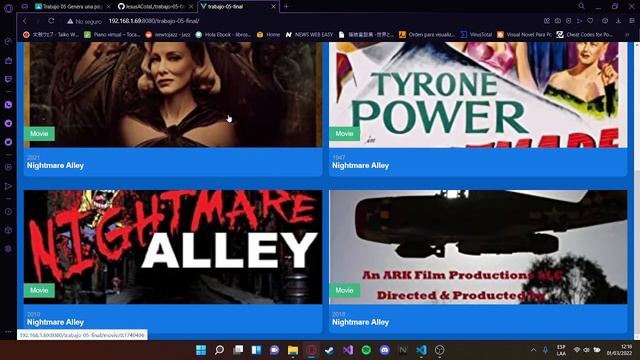Click 'Nightmare Alley' title under 2010
This screenshot has height=360, width=640.
coord(56,322)
